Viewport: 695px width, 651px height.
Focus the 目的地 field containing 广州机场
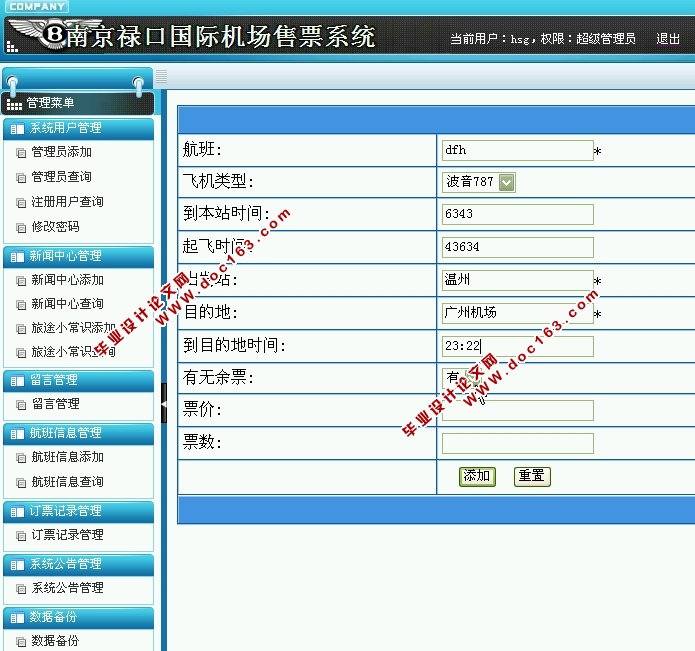[518, 313]
